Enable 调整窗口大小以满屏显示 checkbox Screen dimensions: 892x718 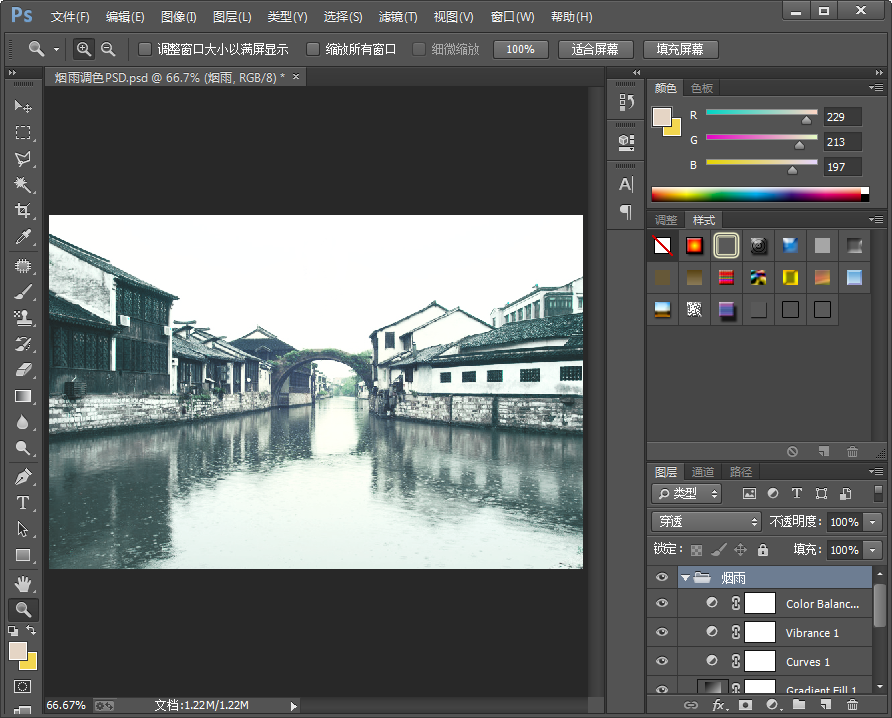(145, 49)
